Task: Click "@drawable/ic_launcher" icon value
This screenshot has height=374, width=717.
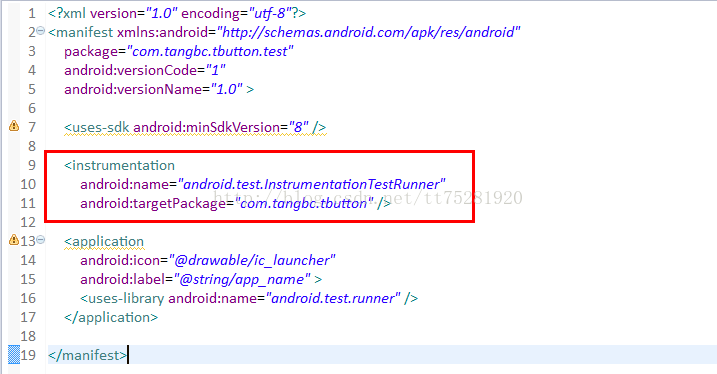Action: [x=252, y=260]
